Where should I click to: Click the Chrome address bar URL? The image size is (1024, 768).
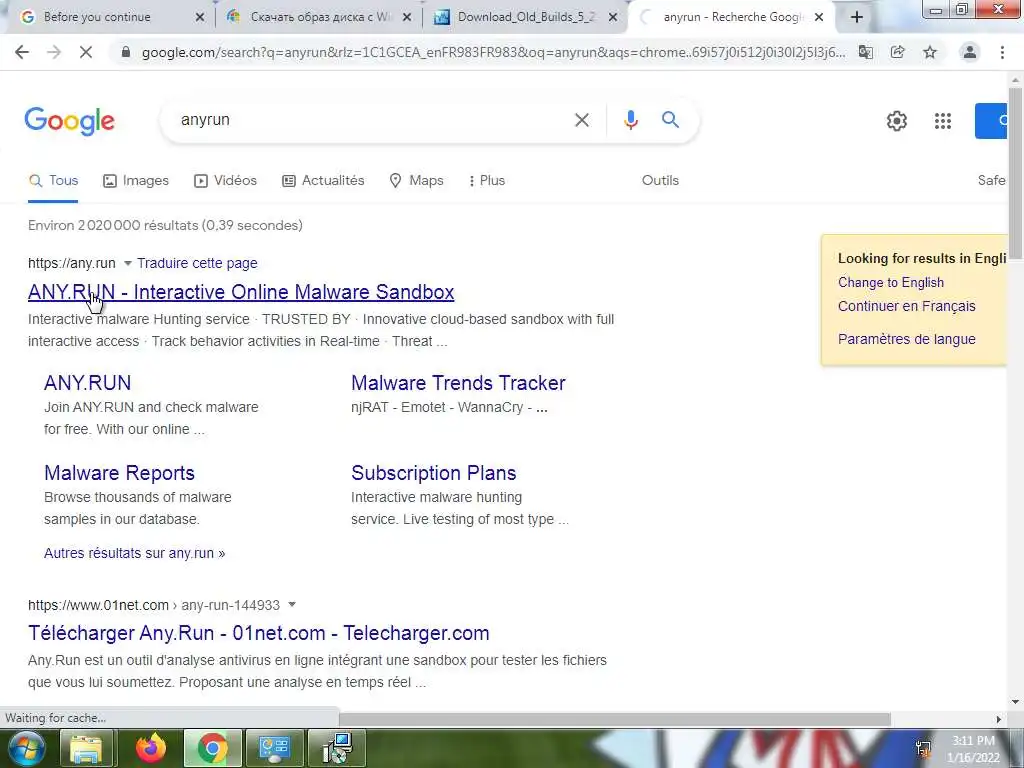(493, 52)
